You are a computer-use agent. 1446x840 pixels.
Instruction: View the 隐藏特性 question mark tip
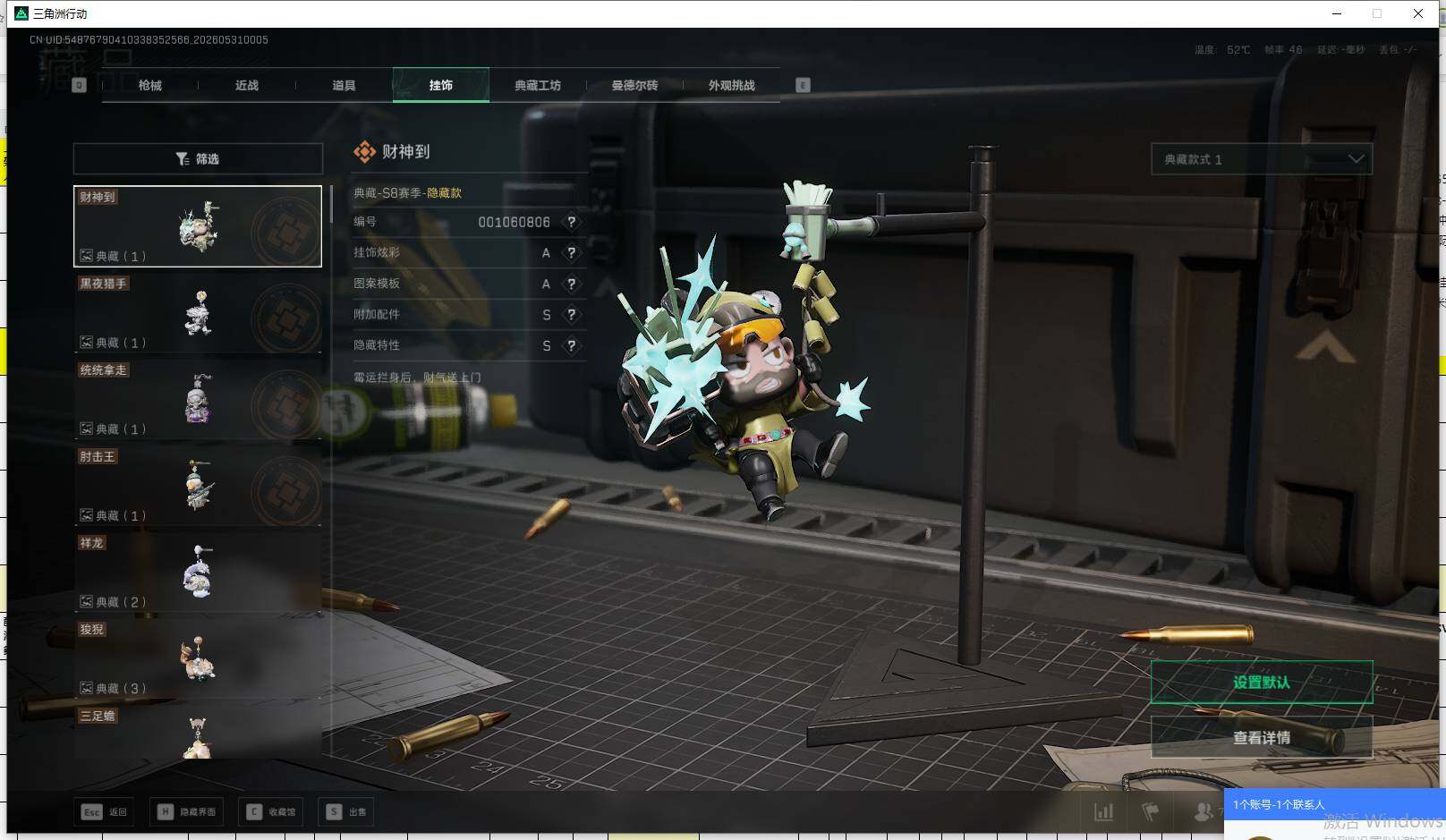[x=571, y=345]
